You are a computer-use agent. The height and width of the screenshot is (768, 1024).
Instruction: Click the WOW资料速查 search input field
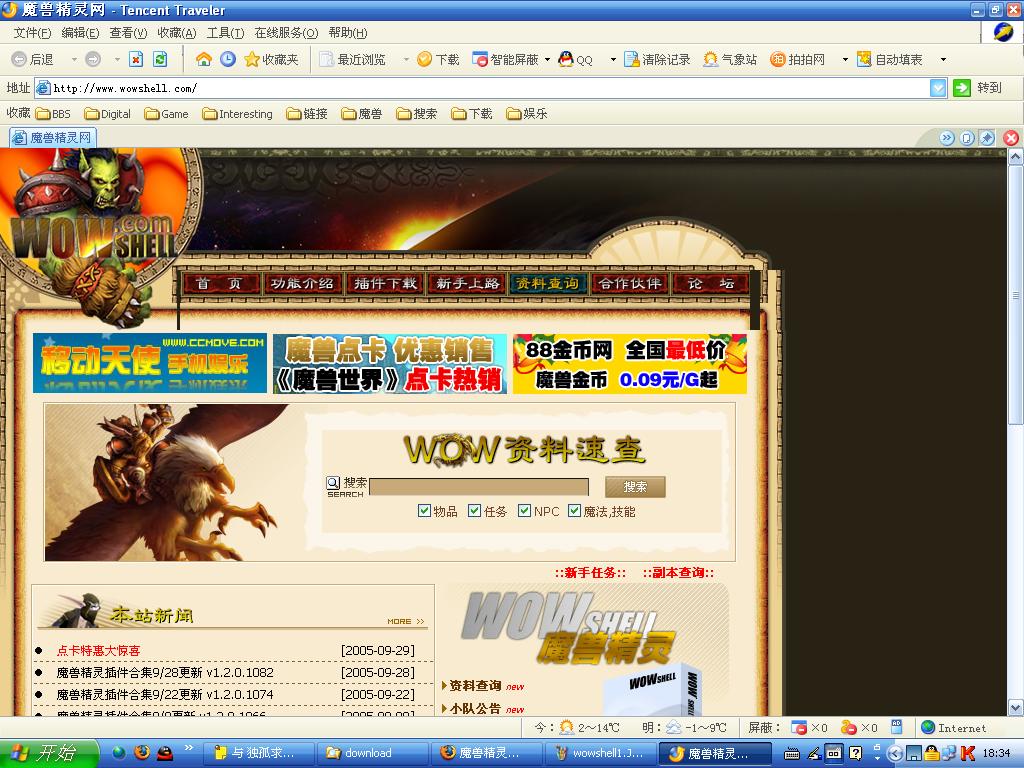click(x=479, y=487)
